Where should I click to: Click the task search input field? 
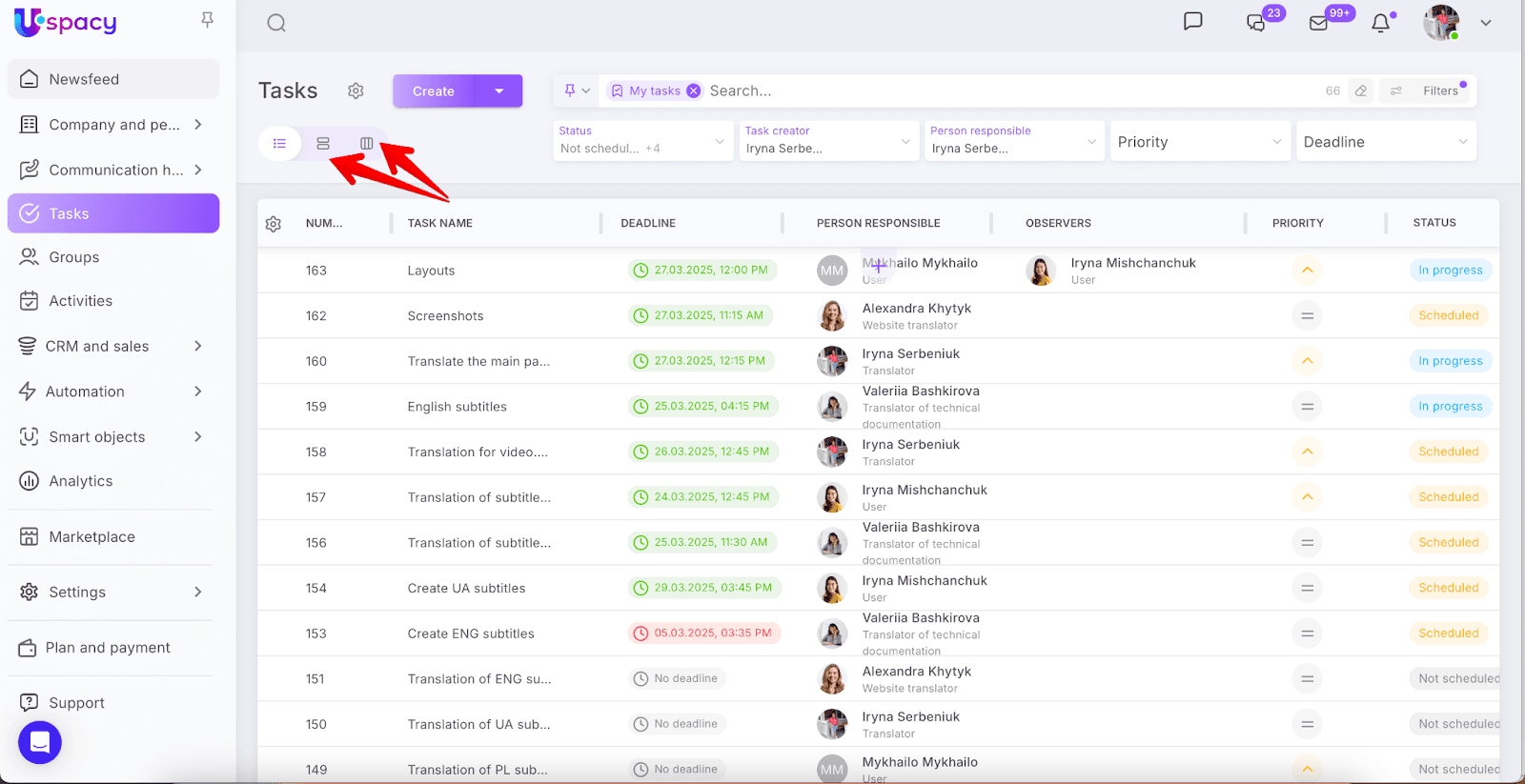(953, 90)
